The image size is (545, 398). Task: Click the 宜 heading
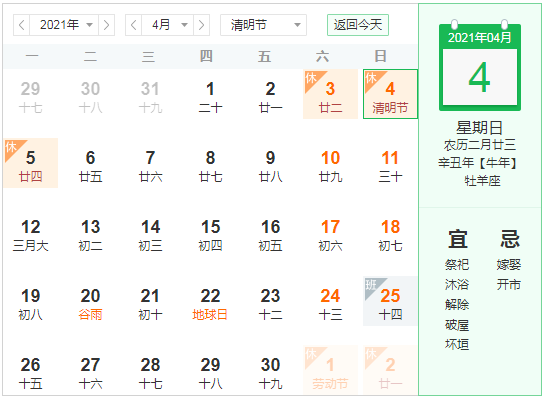coord(458,239)
